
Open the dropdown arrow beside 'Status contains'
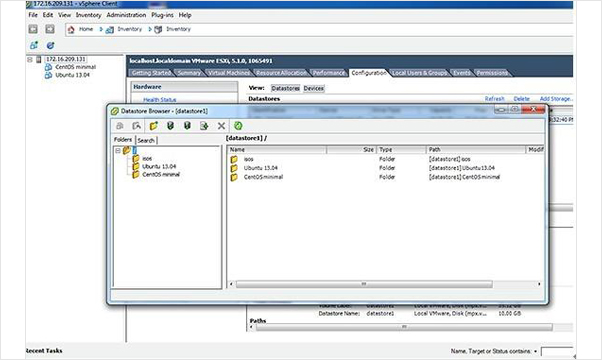click(x=535, y=351)
